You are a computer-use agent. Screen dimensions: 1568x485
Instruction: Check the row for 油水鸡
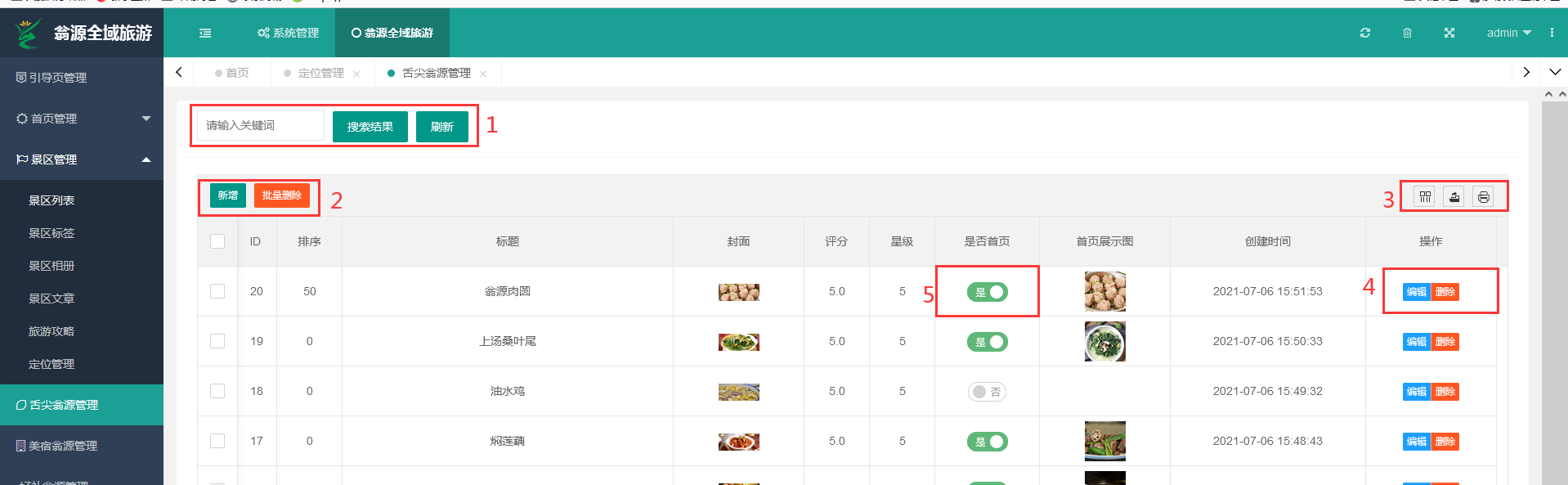click(217, 391)
